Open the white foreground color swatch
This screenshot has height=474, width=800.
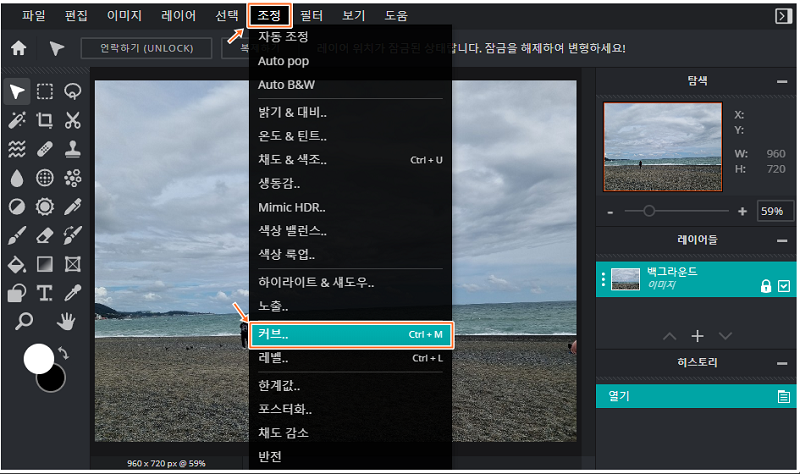click(x=38, y=358)
